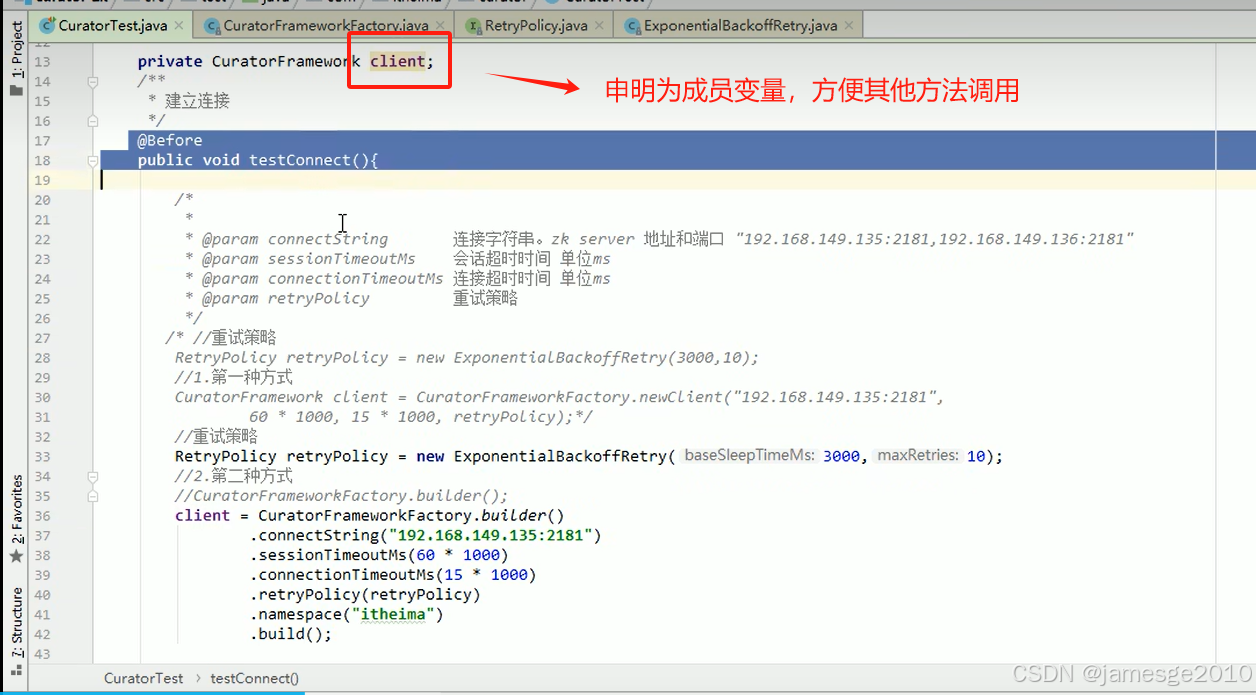The height and width of the screenshot is (695, 1256).
Task: Click the @param connectString comment on line 22
Action: coord(295,239)
